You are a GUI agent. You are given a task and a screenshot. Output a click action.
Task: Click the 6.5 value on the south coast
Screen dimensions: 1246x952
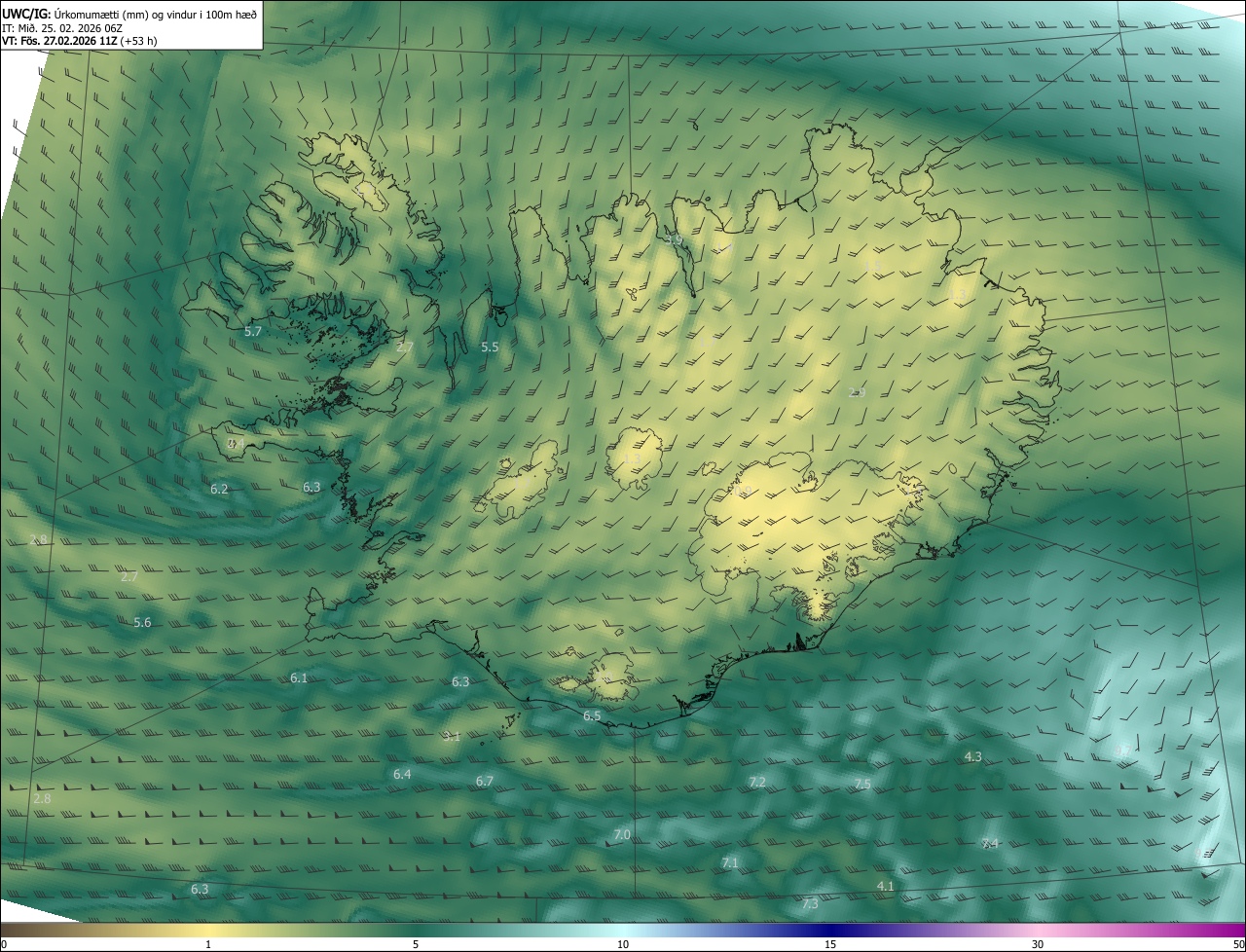pos(592,716)
